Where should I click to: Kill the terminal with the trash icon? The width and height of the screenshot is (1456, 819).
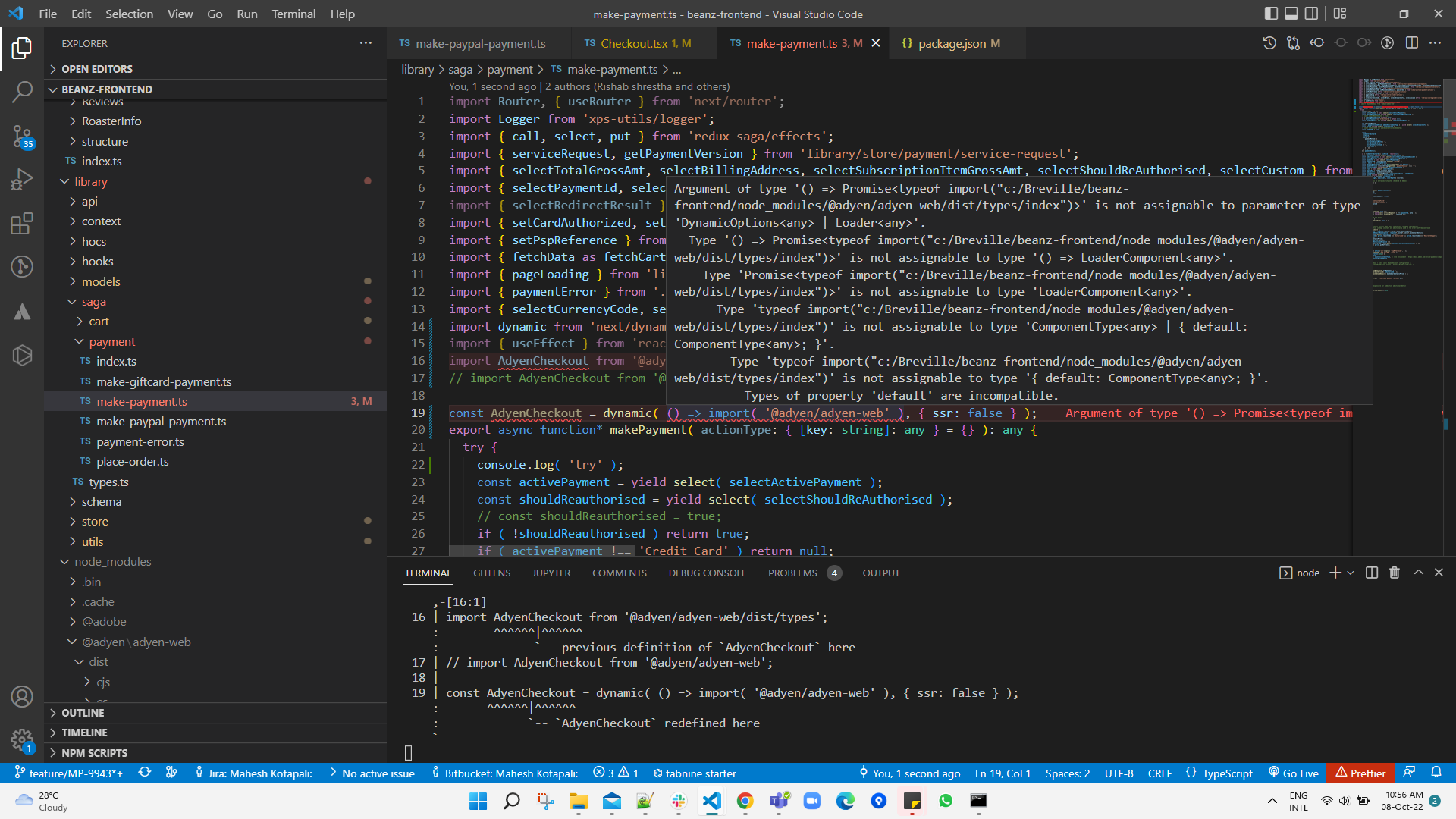[x=1394, y=573]
